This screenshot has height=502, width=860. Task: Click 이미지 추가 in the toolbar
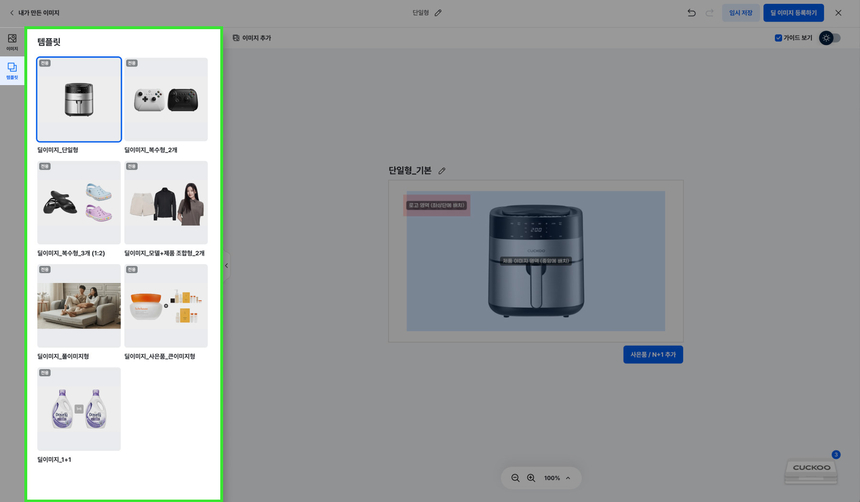pos(251,38)
